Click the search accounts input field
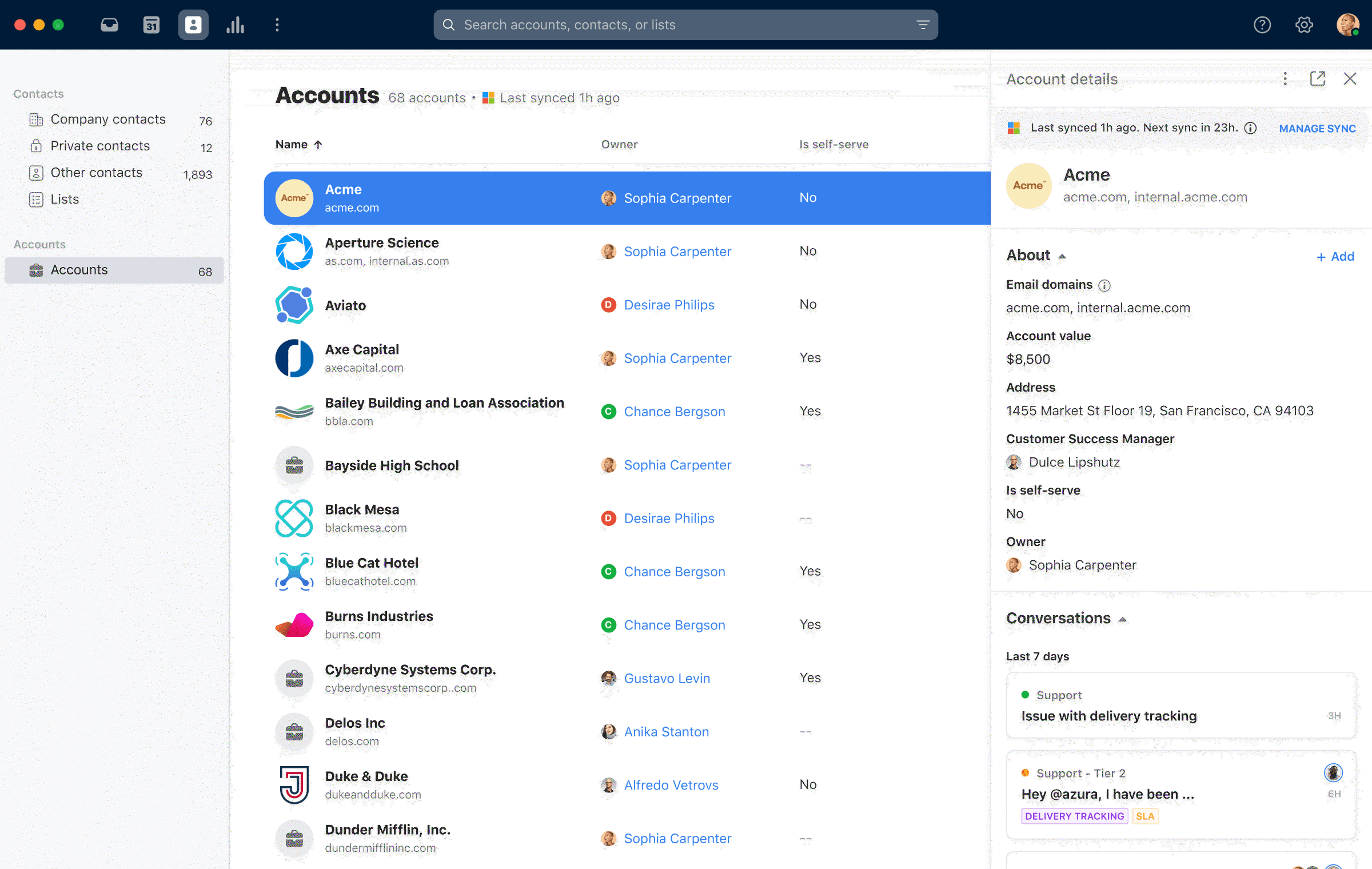The width and height of the screenshot is (1372, 869). (685, 25)
